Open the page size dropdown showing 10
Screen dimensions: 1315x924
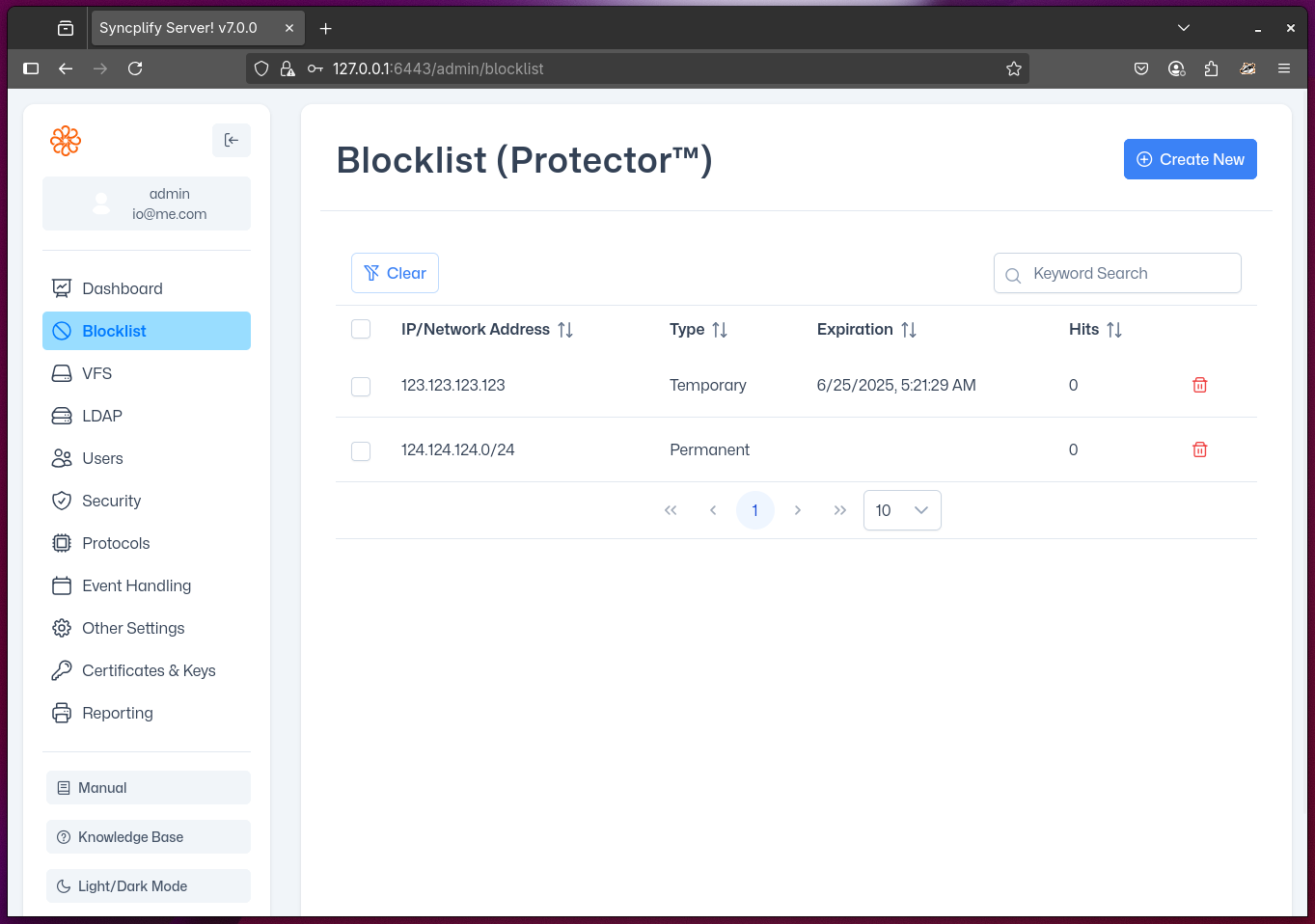(x=901, y=510)
